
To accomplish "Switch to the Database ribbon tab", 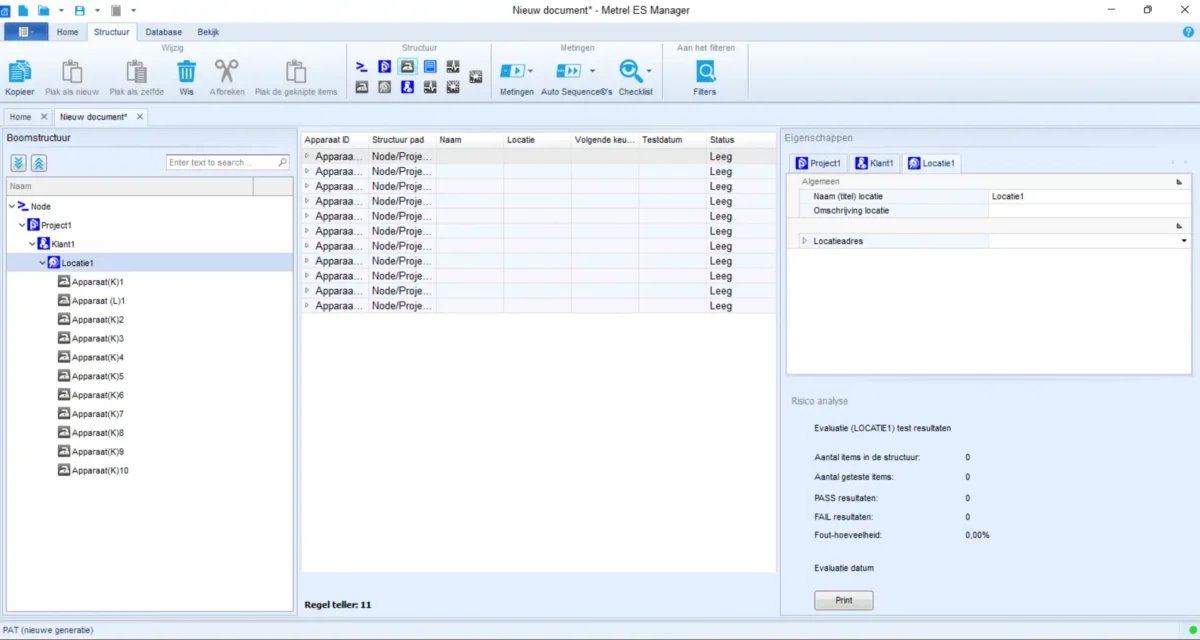I will (164, 32).
